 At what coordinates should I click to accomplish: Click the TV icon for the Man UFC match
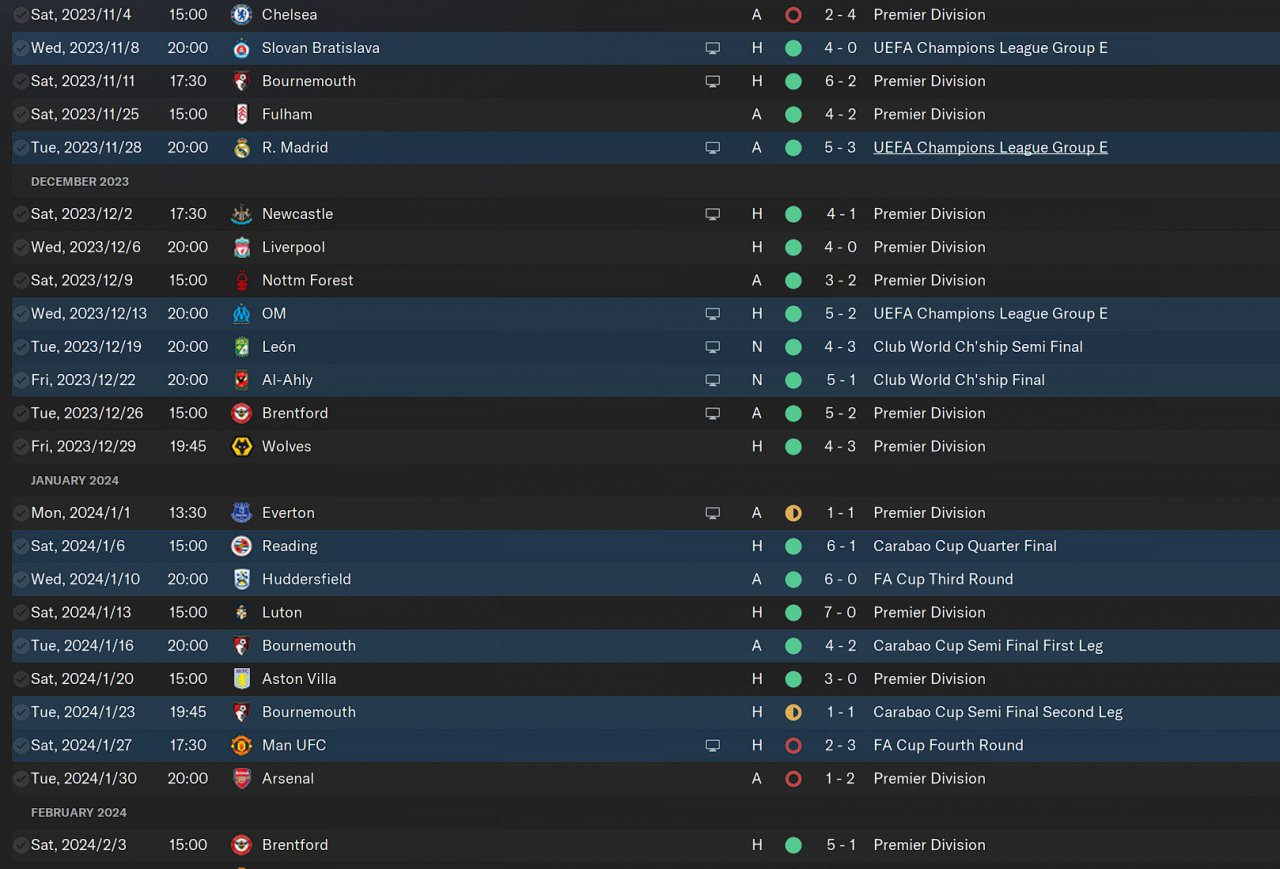coord(712,745)
